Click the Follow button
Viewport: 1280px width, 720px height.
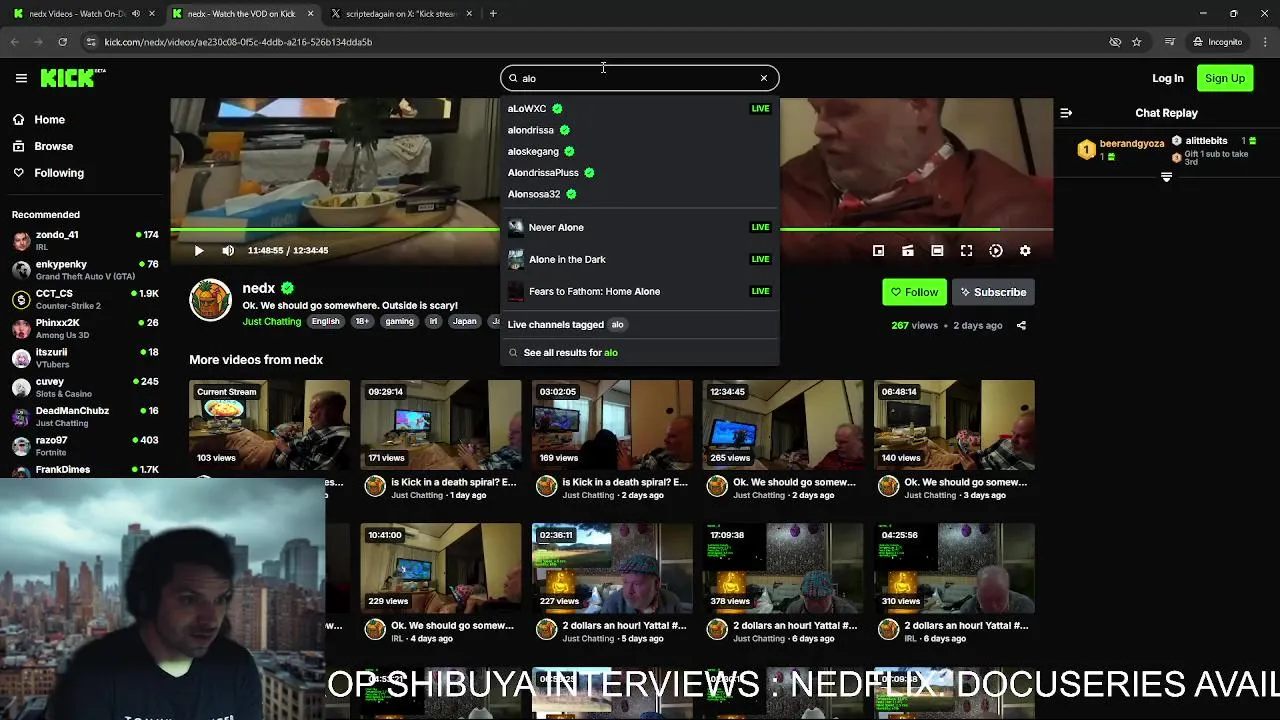click(x=914, y=292)
